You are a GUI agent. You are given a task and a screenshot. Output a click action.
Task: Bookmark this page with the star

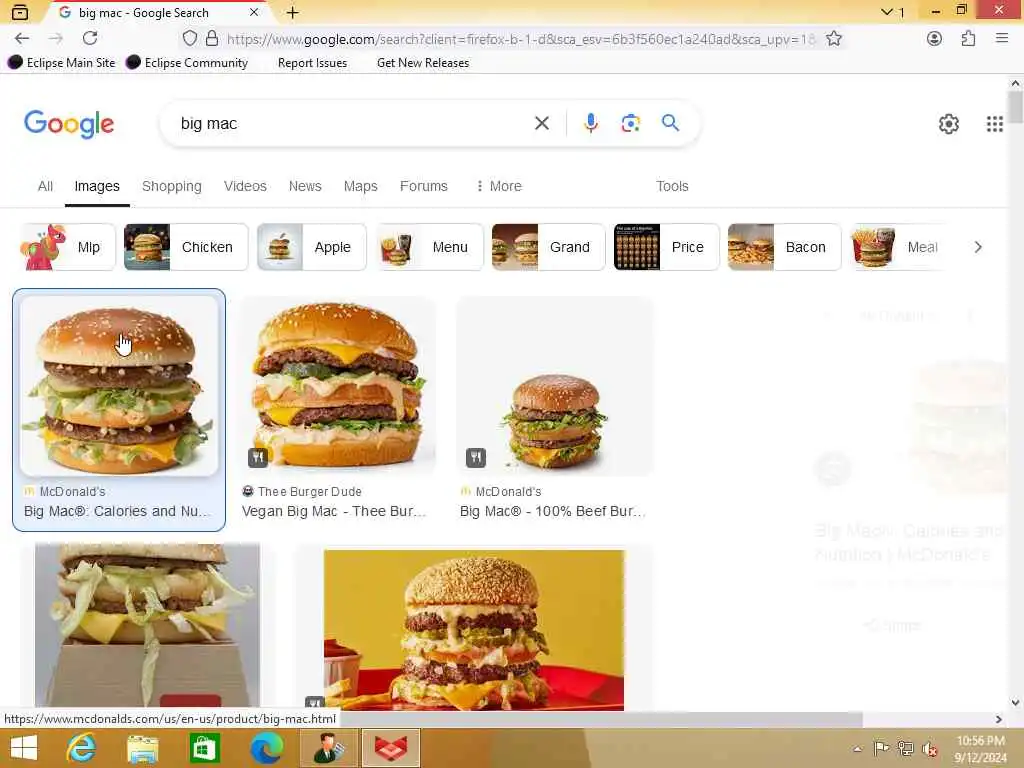coord(834,39)
